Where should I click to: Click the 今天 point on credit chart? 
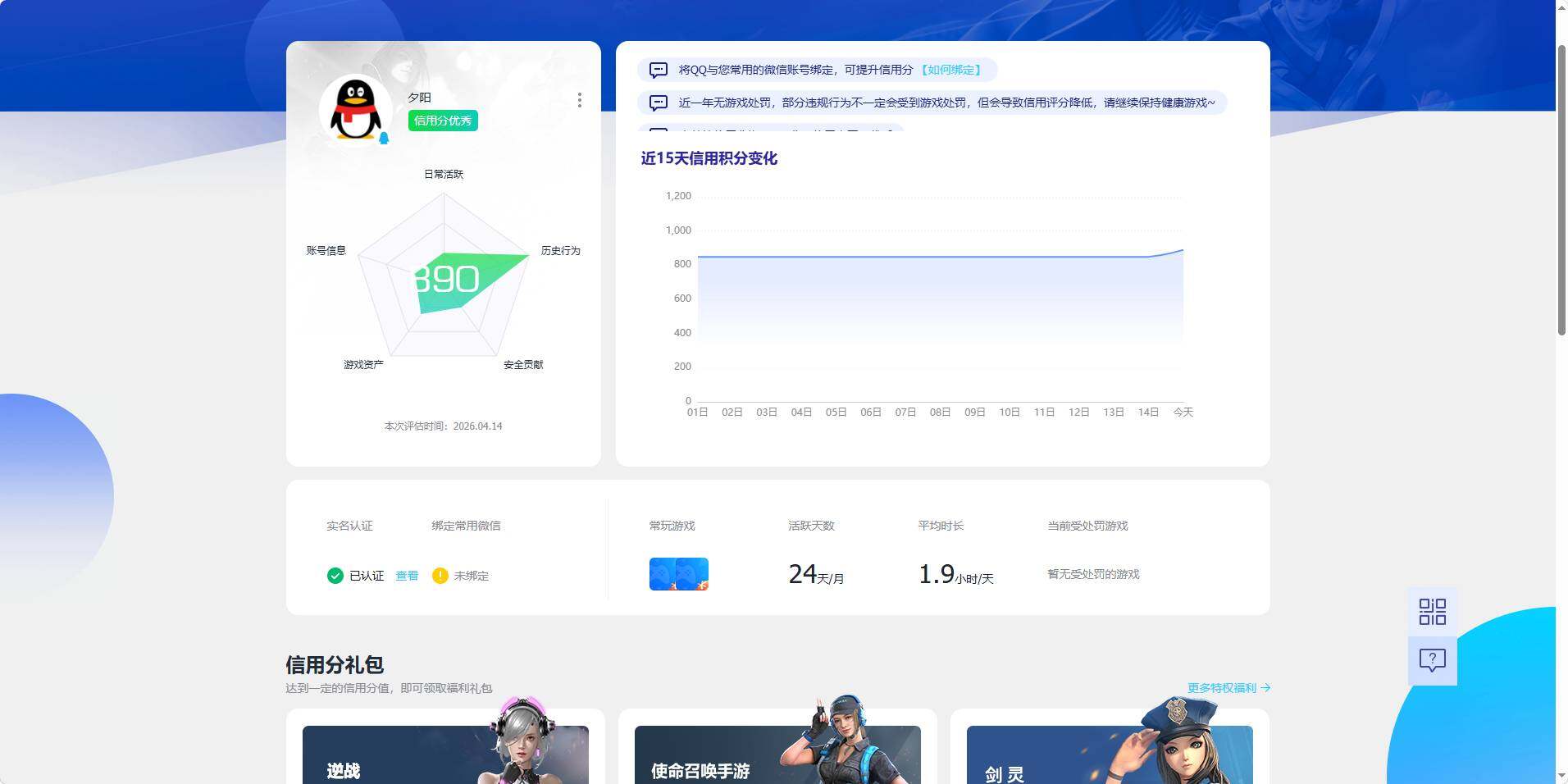pos(1183,249)
